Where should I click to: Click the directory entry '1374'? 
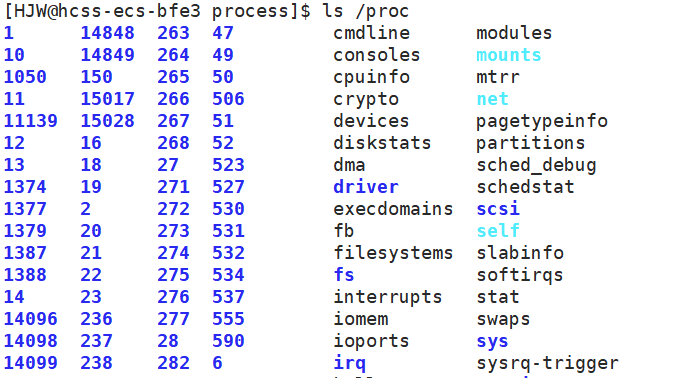(x=25, y=187)
